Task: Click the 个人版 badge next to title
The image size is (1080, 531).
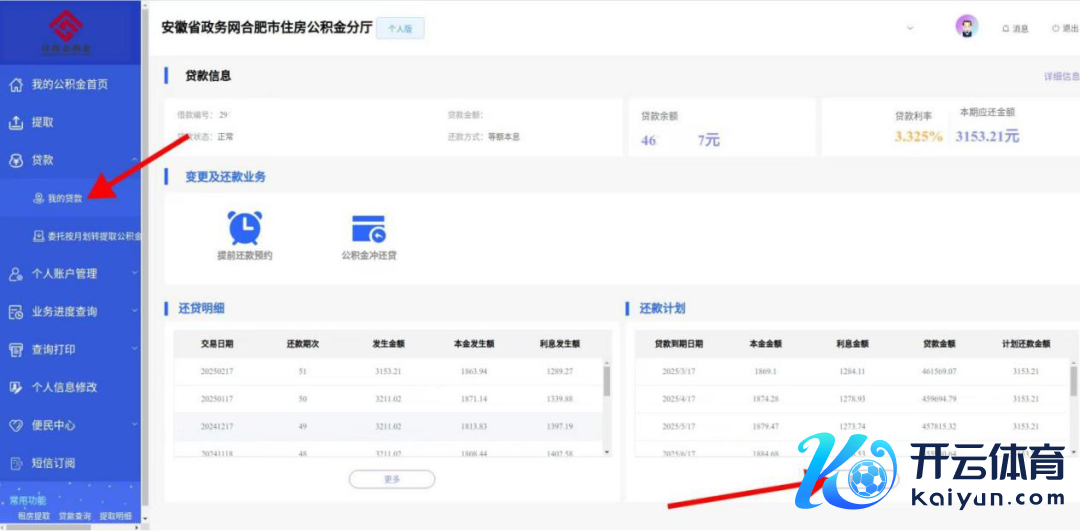Action: coord(400,29)
